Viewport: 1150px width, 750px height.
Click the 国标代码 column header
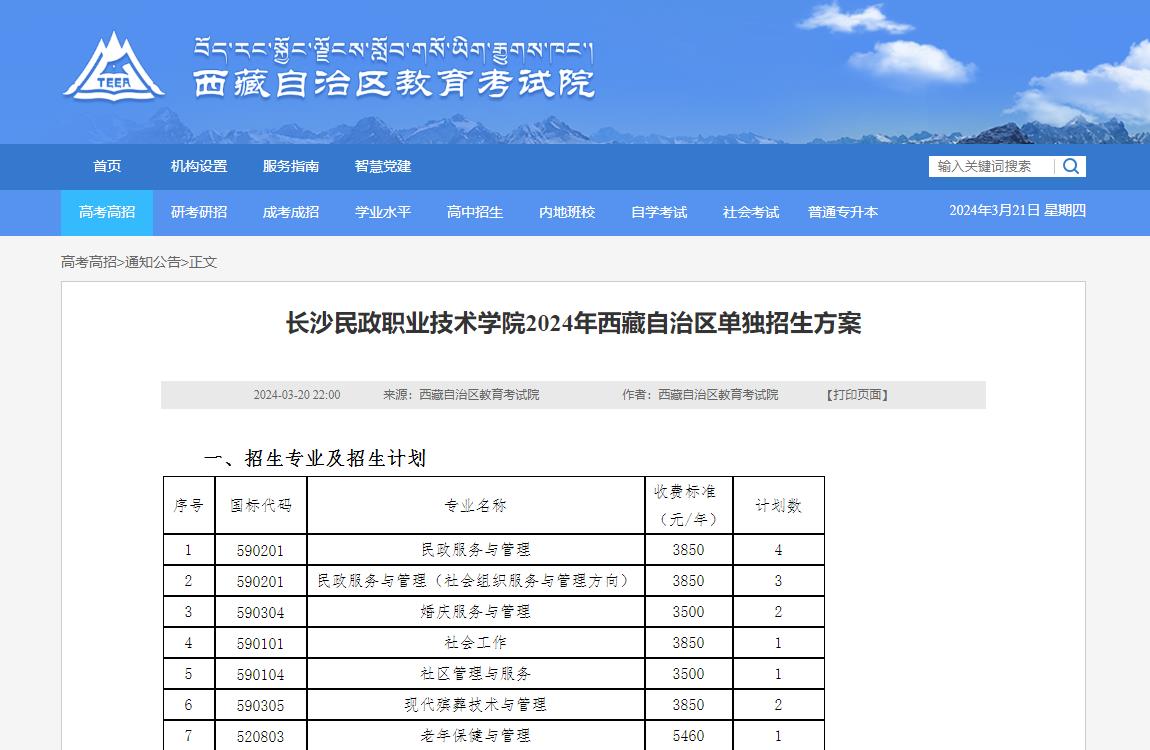[x=260, y=505]
